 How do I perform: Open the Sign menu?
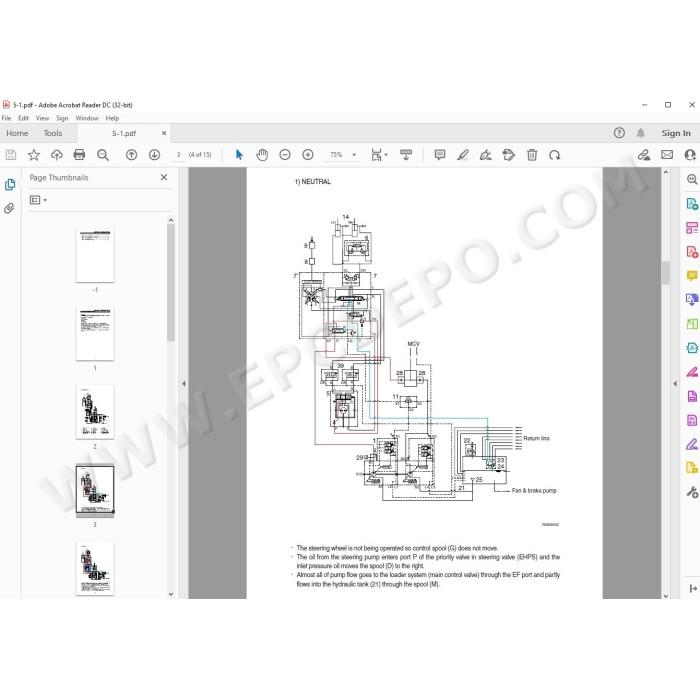click(62, 118)
